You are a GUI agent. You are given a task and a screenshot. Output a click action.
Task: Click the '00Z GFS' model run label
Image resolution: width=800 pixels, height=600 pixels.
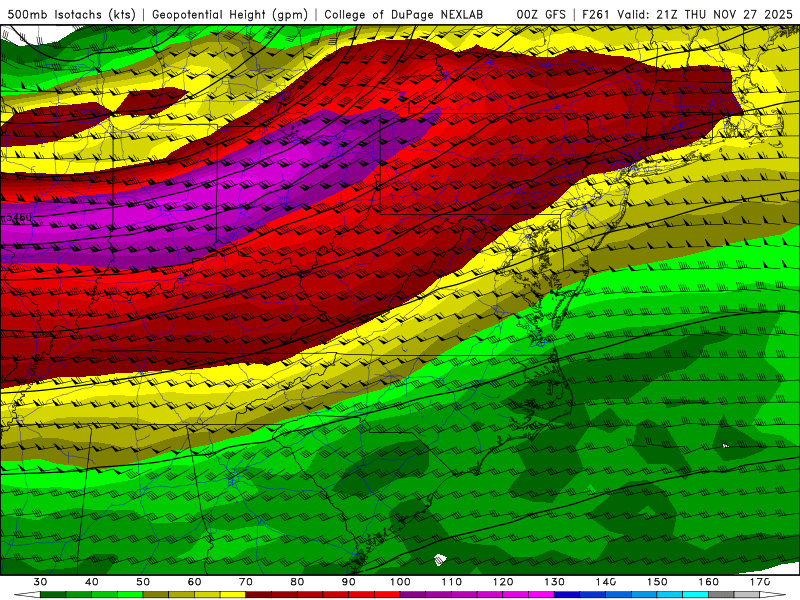click(541, 15)
